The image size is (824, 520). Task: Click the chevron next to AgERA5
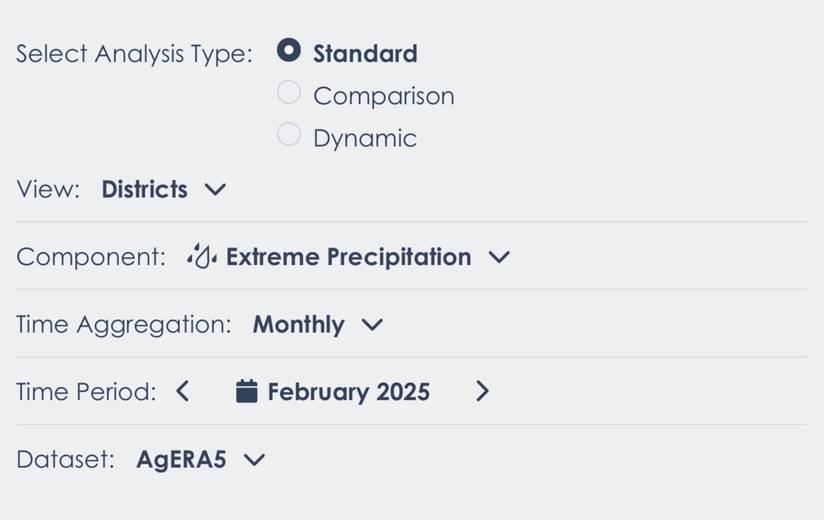click(255, 459)
